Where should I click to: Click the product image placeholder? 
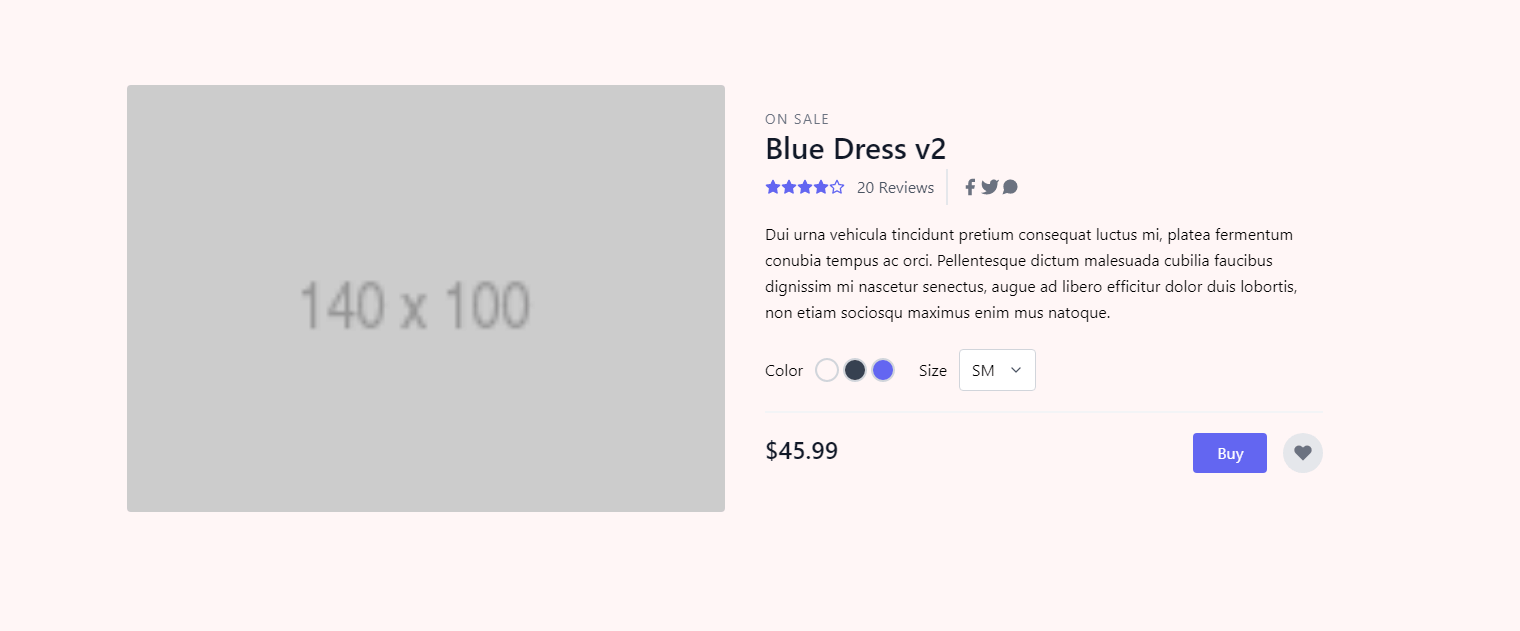click(426, 298)
